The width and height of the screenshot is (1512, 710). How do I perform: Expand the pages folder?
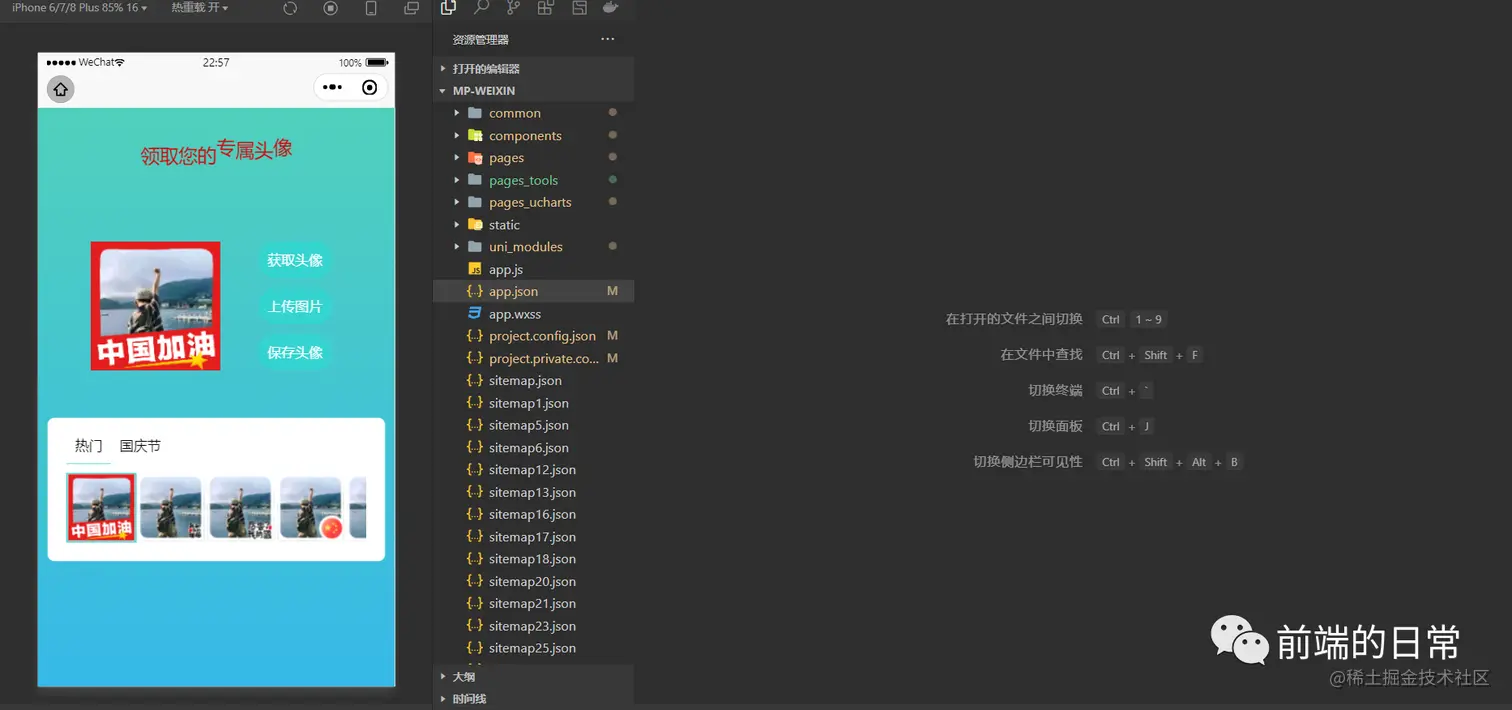[534, 158]
